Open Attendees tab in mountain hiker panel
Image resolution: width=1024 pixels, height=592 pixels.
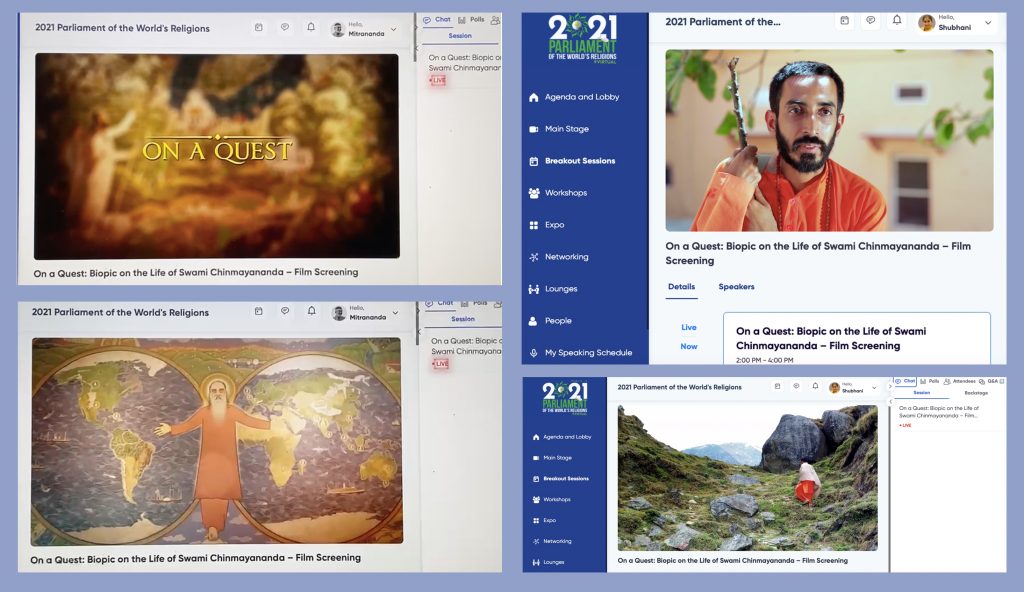pos(960,381)
